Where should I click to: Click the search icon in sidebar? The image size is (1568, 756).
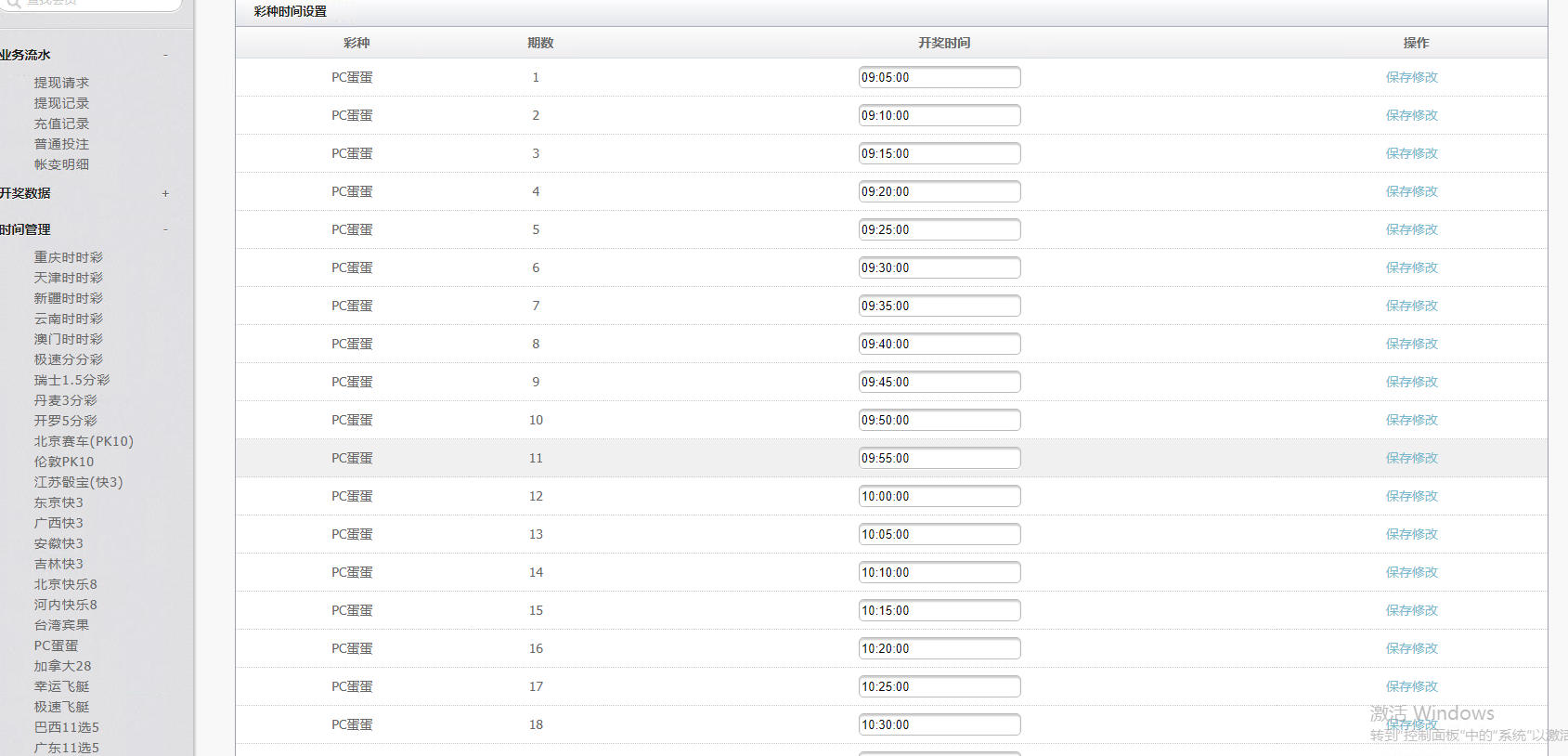13,3
